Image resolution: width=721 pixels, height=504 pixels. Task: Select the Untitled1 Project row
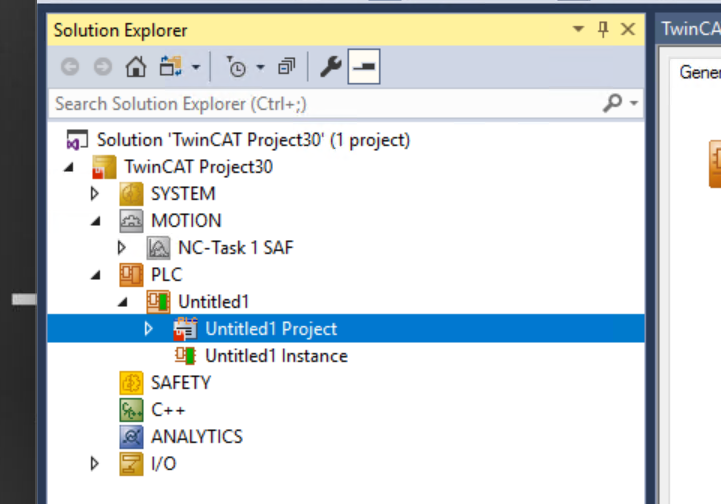tap(346, 328)
